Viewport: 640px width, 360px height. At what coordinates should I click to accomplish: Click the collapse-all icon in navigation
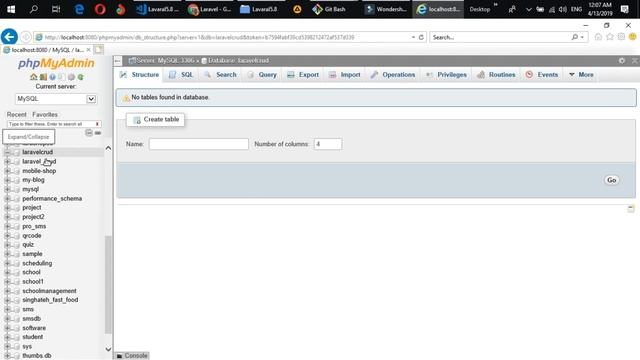pos(89,133)
